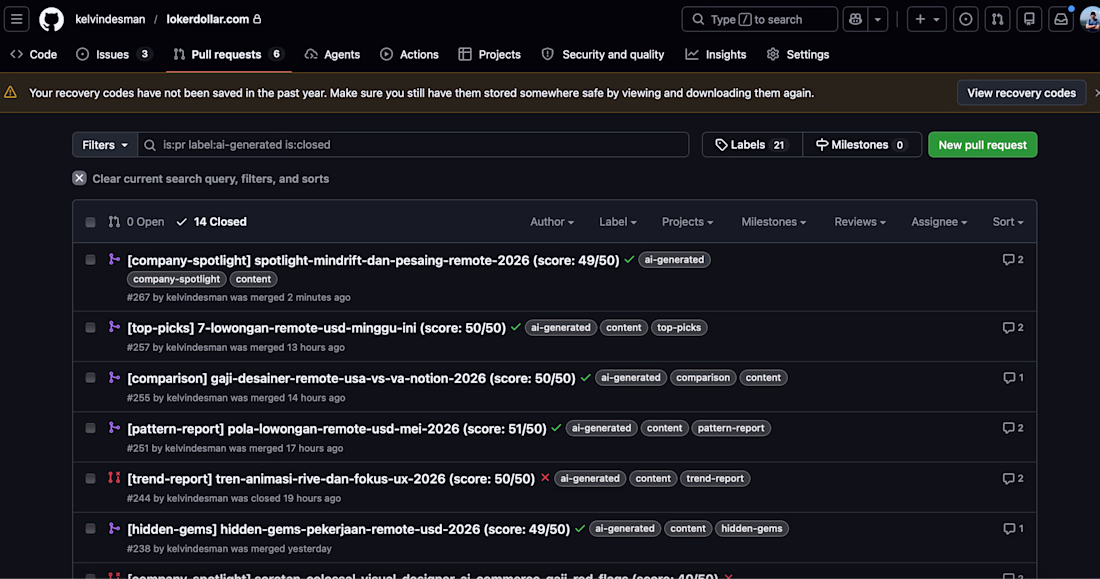Open PR hidden-gems-pekerjaan-remote-usd-2026

pyautogui.click(x=349, y=529)
